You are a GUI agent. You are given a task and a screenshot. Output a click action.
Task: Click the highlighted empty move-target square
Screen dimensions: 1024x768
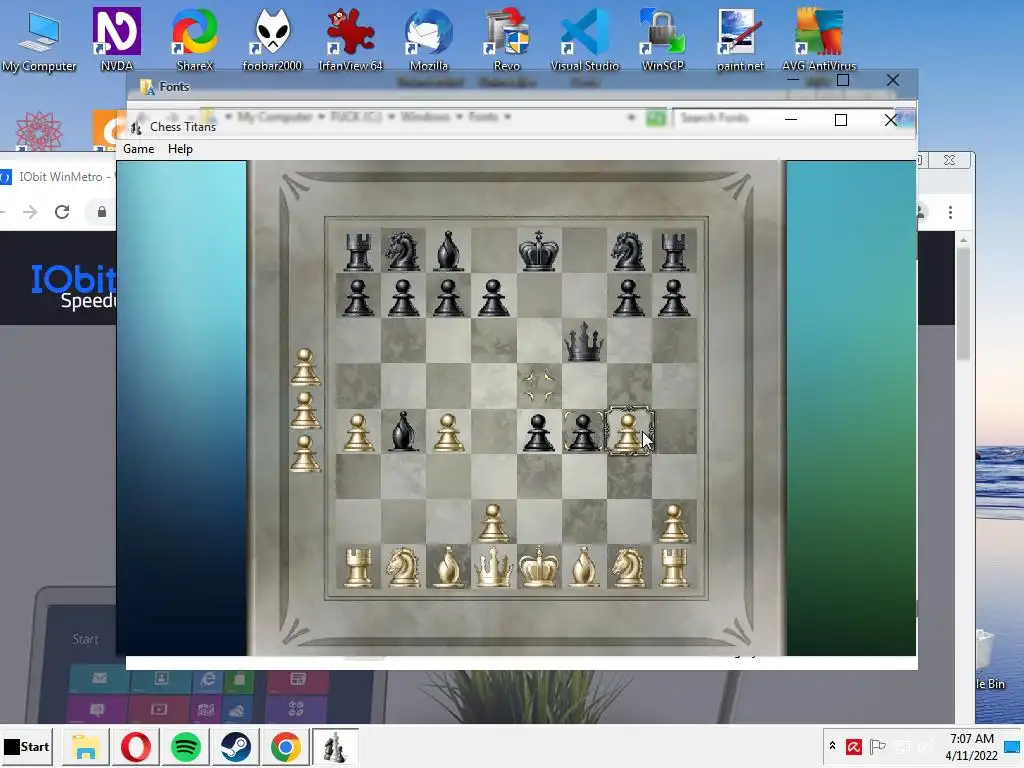[539, 385]
